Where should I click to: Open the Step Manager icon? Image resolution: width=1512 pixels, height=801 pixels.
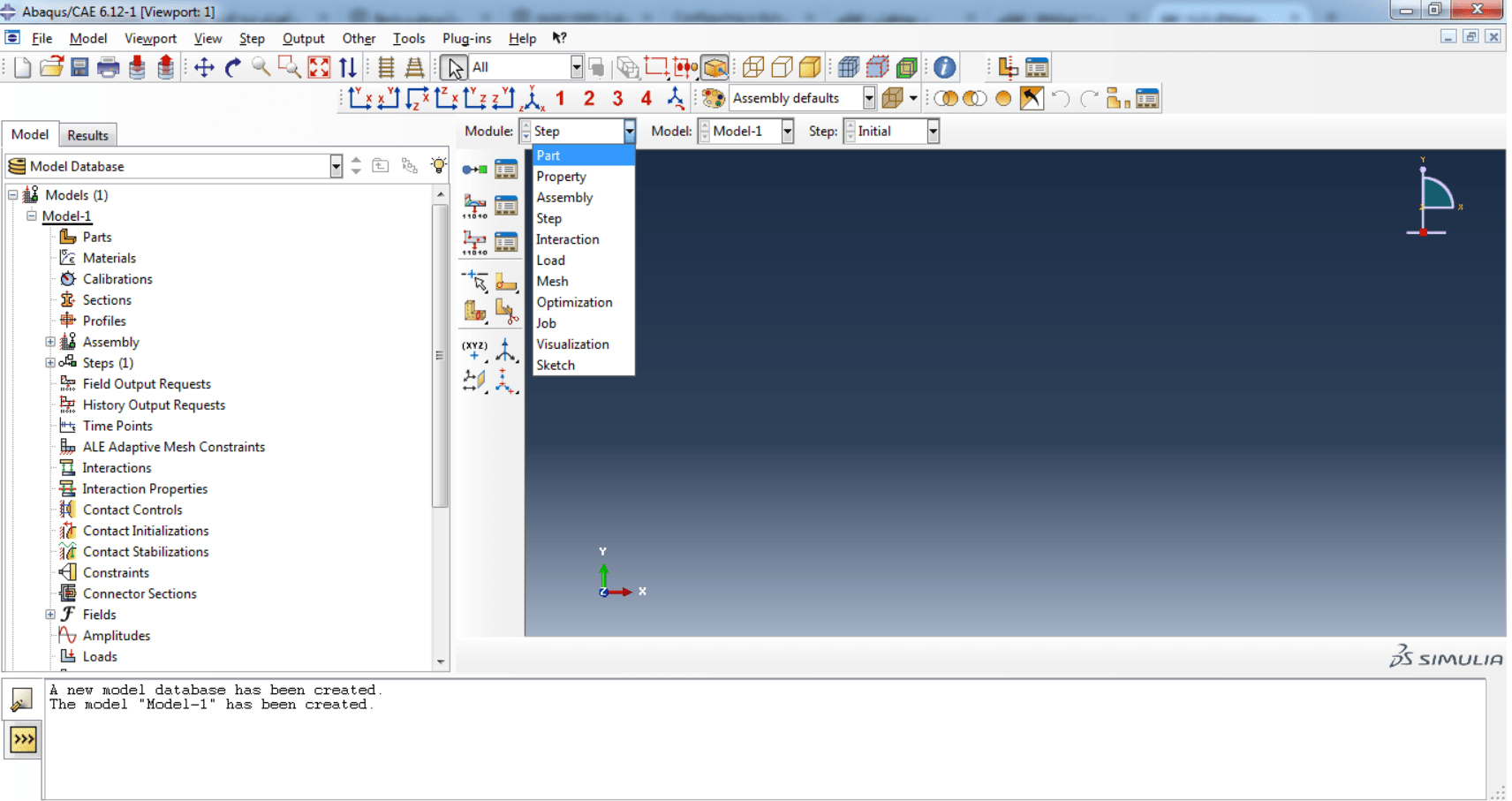(506, 170)
